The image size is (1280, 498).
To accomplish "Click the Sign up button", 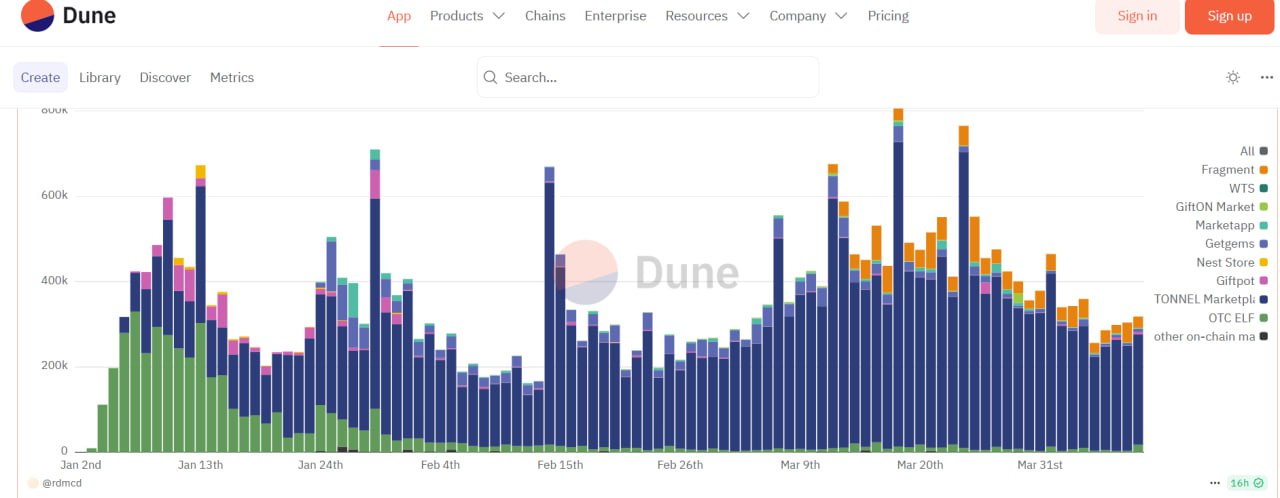I will (1229, 16).
